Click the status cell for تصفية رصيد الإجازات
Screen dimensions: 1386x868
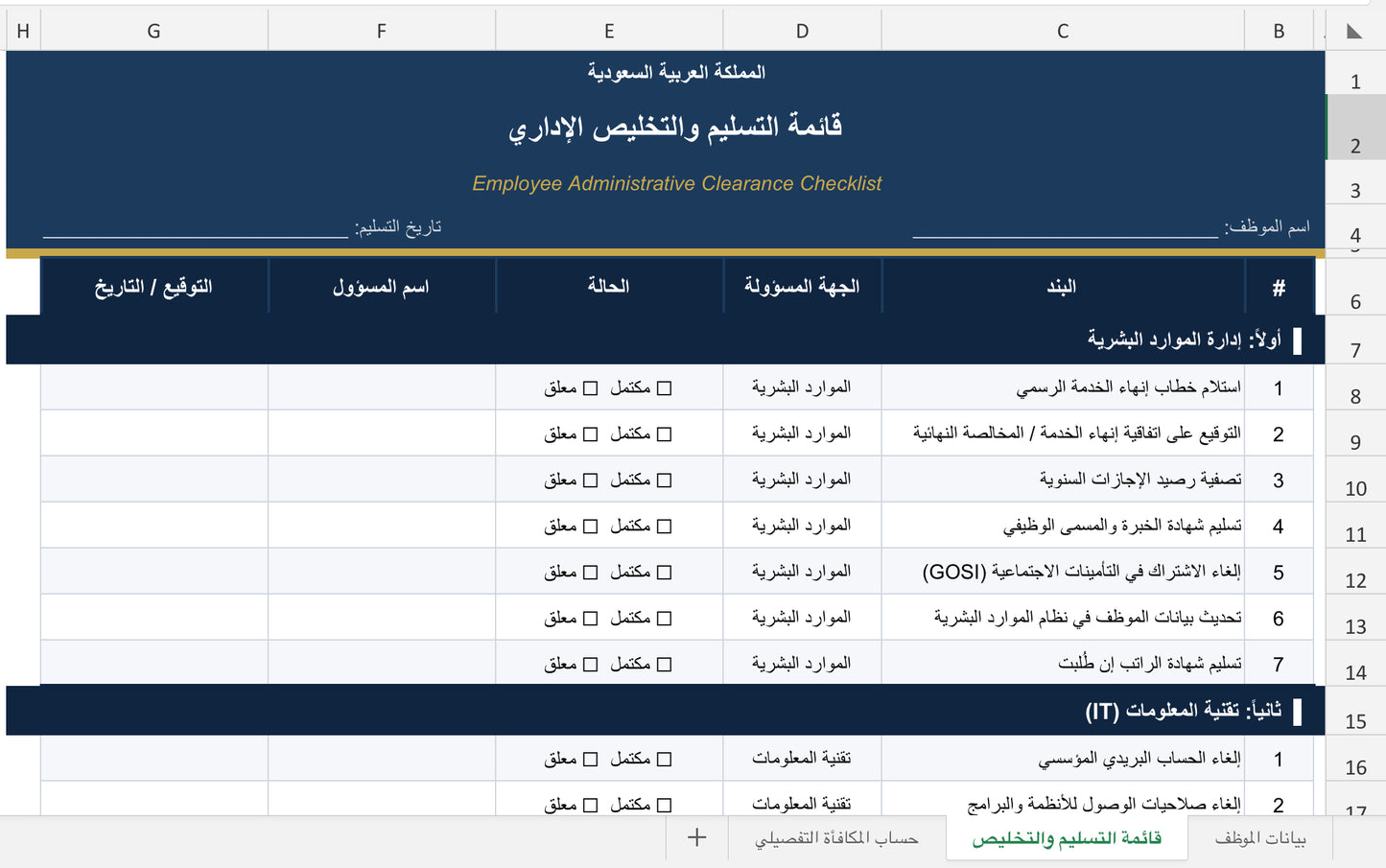point(609,480)
